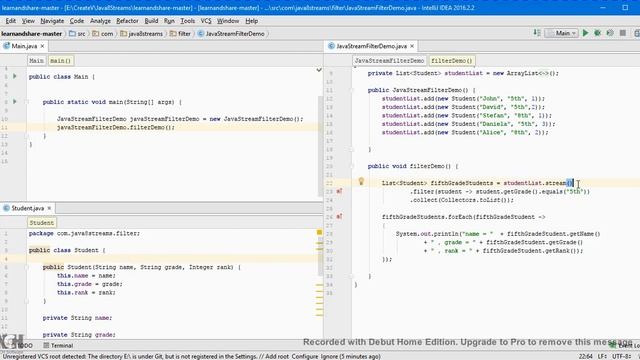Open the Run menu
Image resolution: width=640 pixels, height=360 pixels.
169,21
